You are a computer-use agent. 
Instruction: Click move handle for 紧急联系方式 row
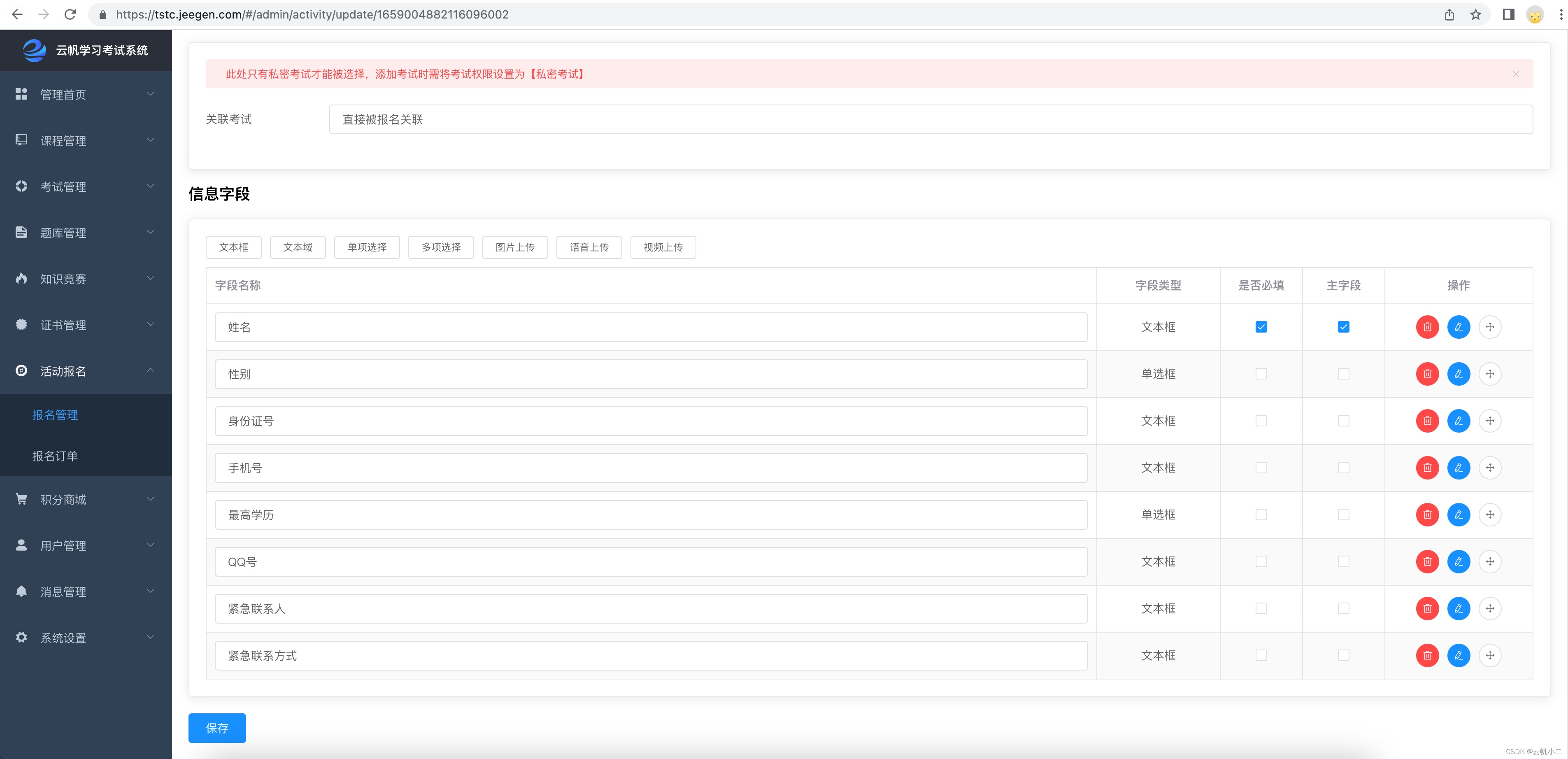click(x=1489, y=655)
